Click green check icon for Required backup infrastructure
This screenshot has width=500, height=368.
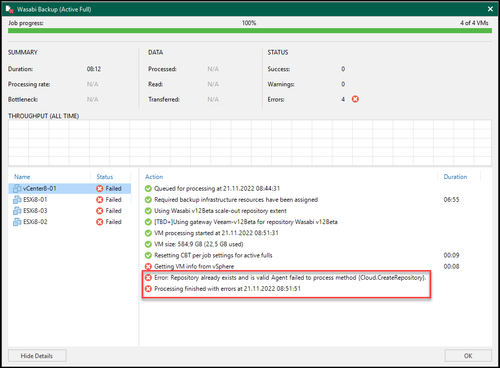click(x=148, y=200)
